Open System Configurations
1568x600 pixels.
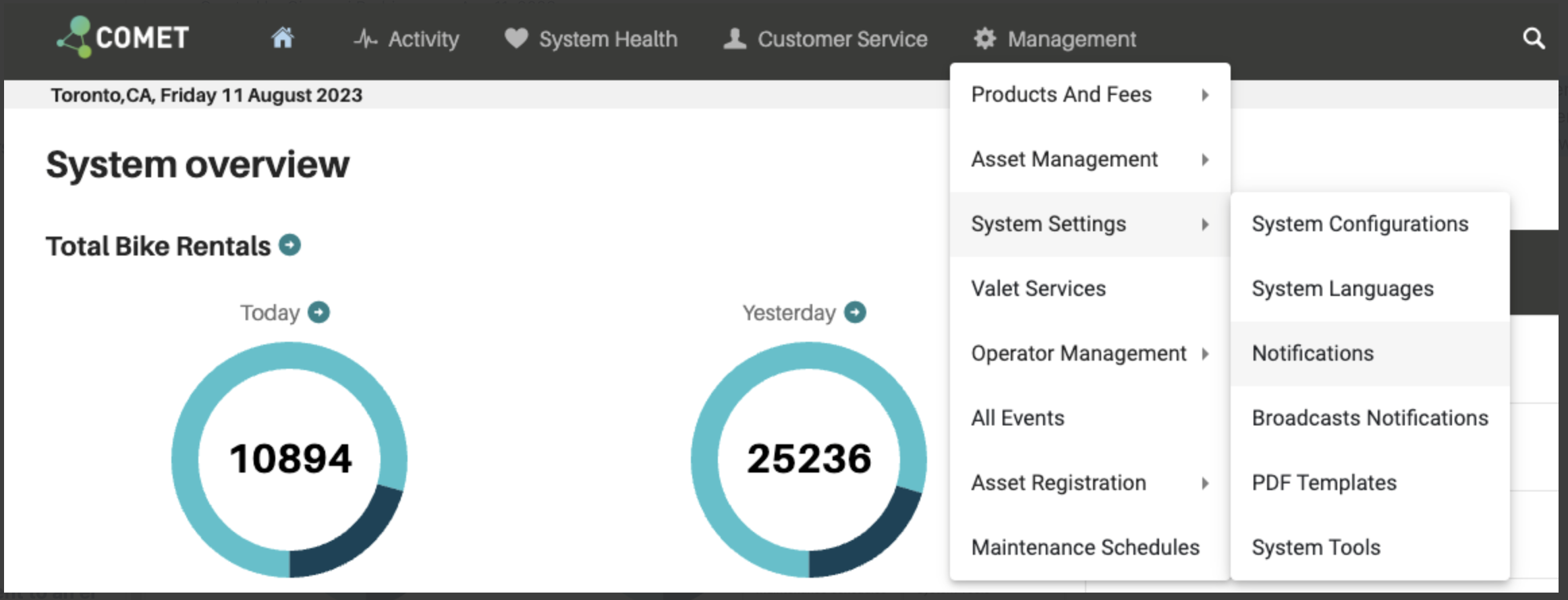[1370, 224]
